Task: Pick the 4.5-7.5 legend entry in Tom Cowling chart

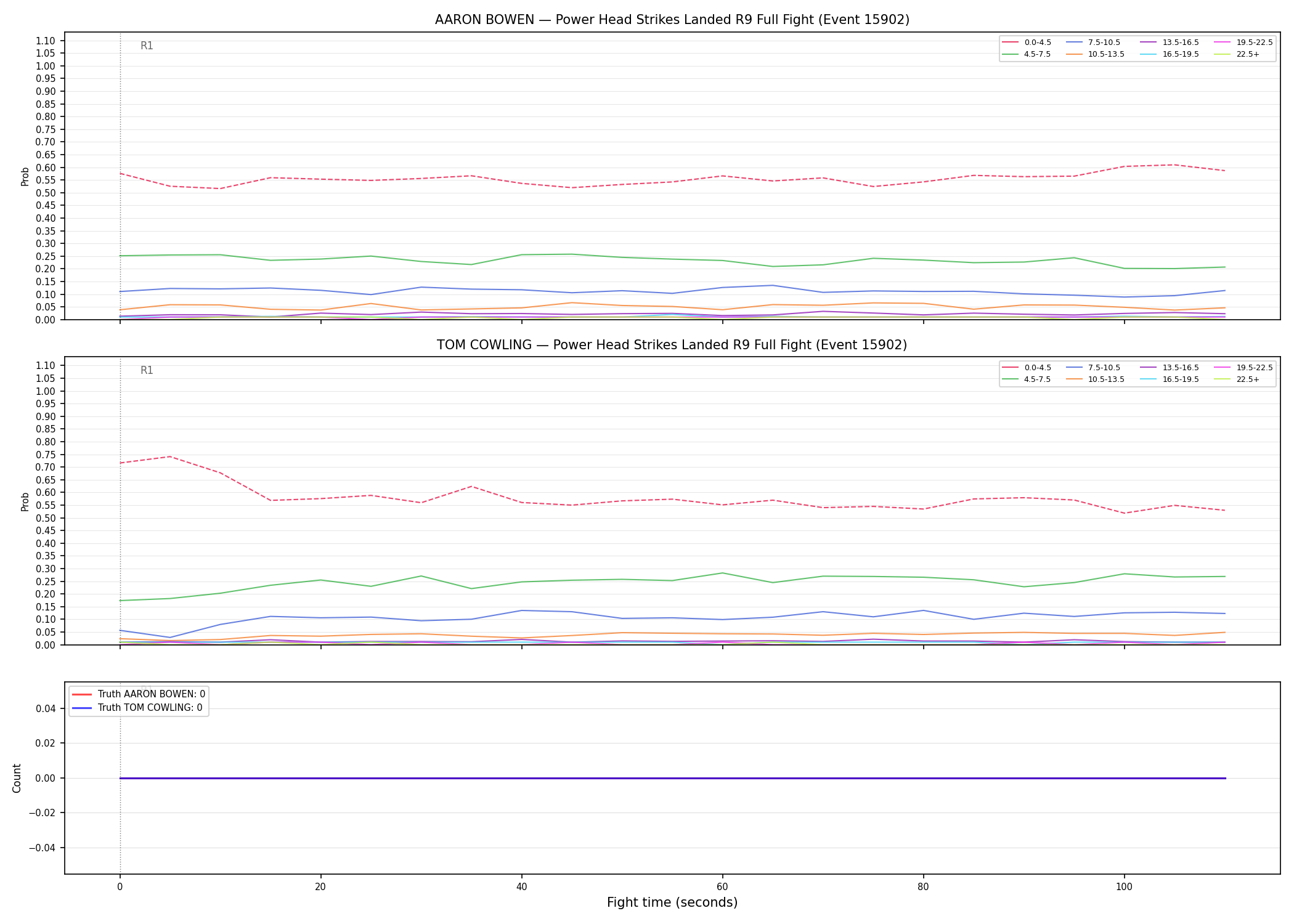Action: pyautogui.click(x=1027, y=379)
